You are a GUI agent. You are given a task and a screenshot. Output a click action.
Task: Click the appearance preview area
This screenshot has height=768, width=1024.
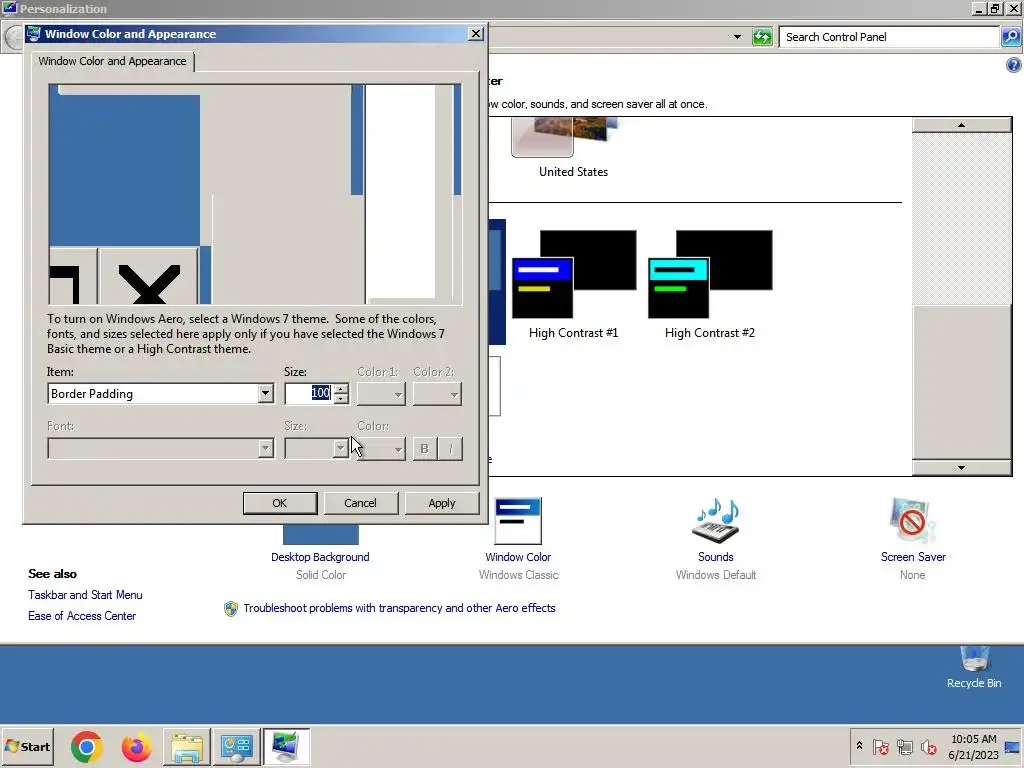point(255,194)
